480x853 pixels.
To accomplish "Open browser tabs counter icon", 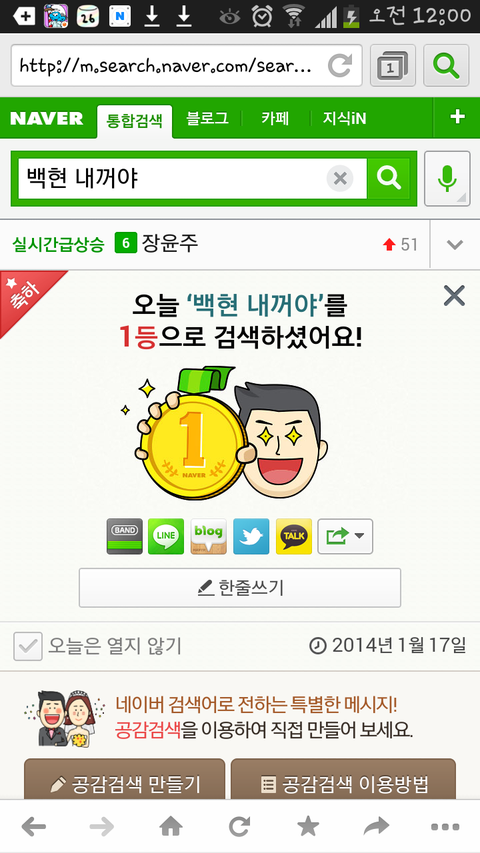I will 392,66.
